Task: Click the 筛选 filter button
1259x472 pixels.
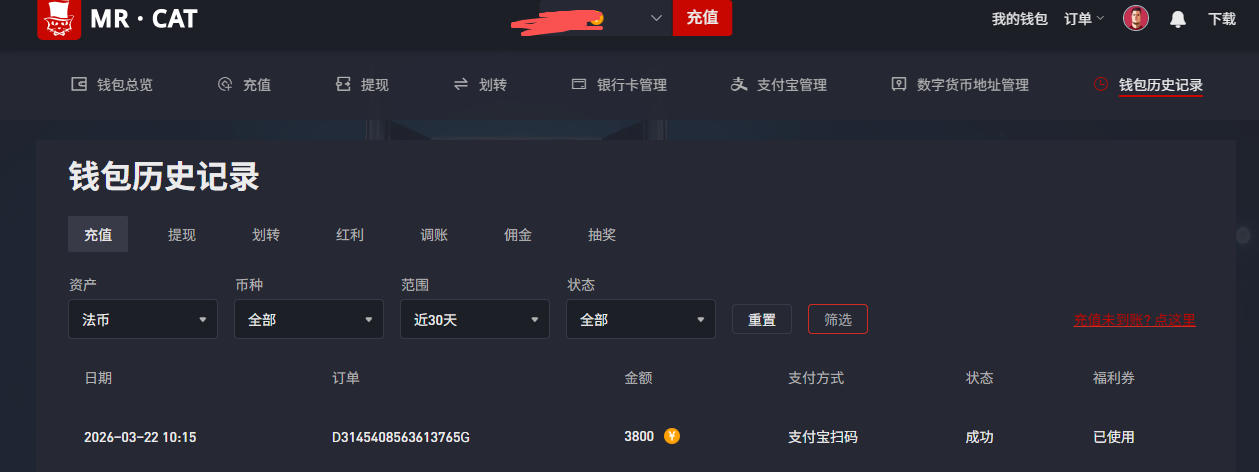Action: (838, 319)
